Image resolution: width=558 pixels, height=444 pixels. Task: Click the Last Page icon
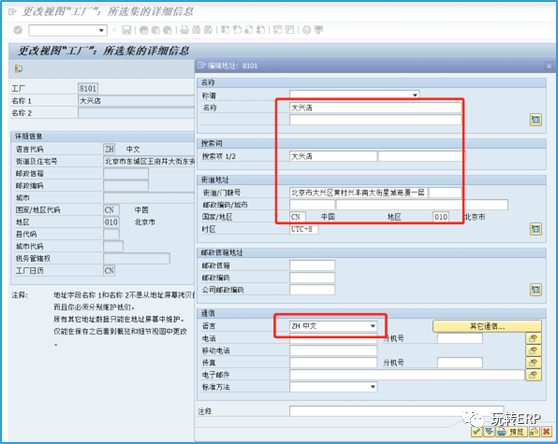pyautogui.click(x=260, y=30)
